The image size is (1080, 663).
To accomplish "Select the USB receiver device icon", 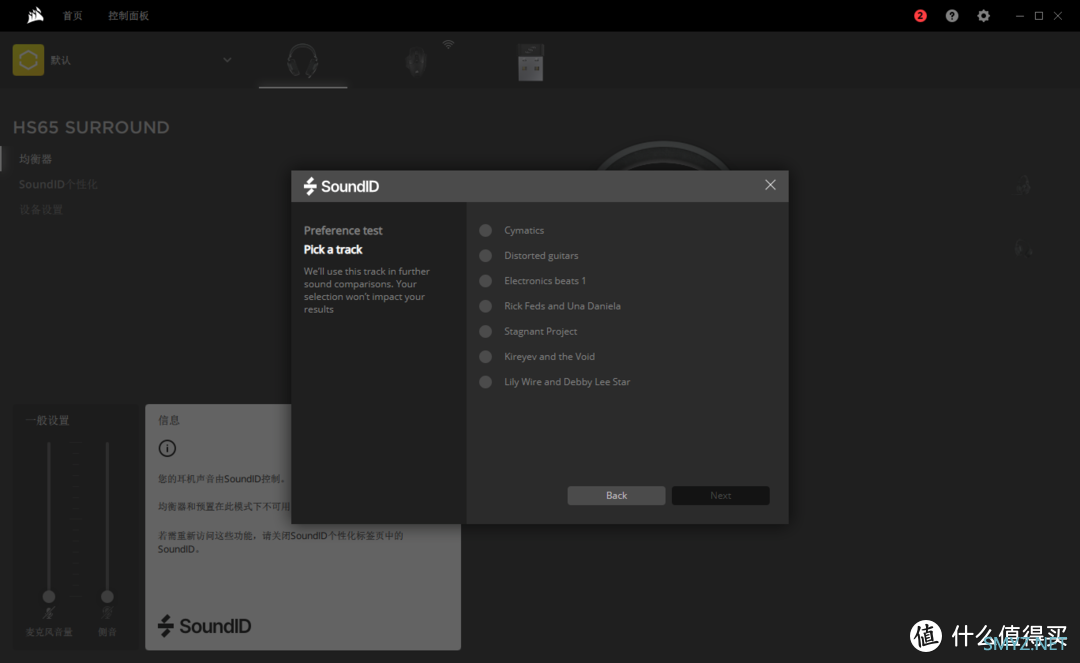I will (x=530, y=63).
